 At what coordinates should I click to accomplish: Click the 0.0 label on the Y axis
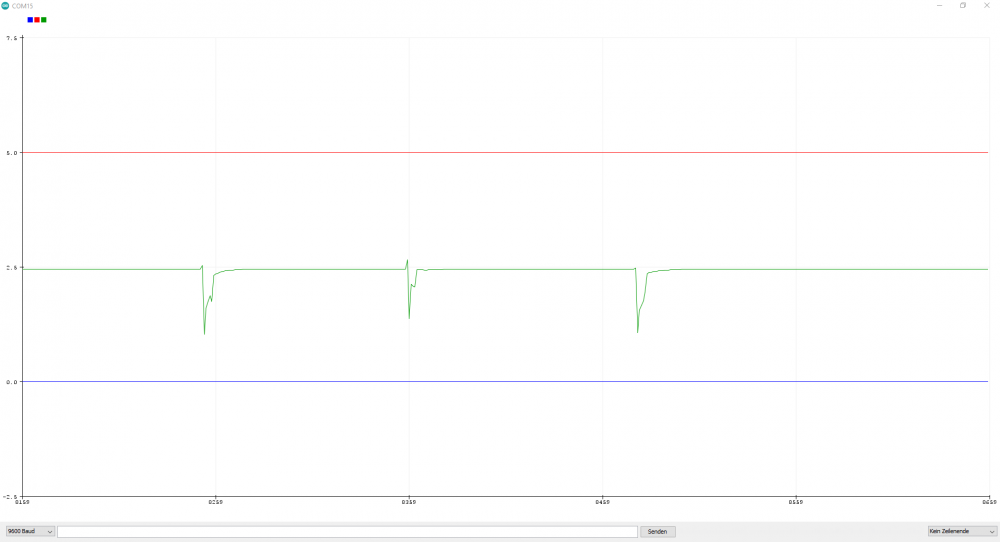point(11,382)
